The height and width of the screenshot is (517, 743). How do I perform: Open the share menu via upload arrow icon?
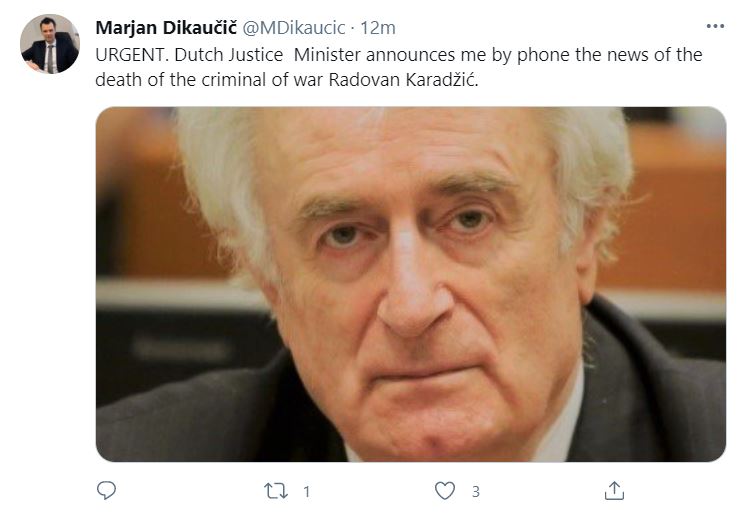click(x=614, y=490)
